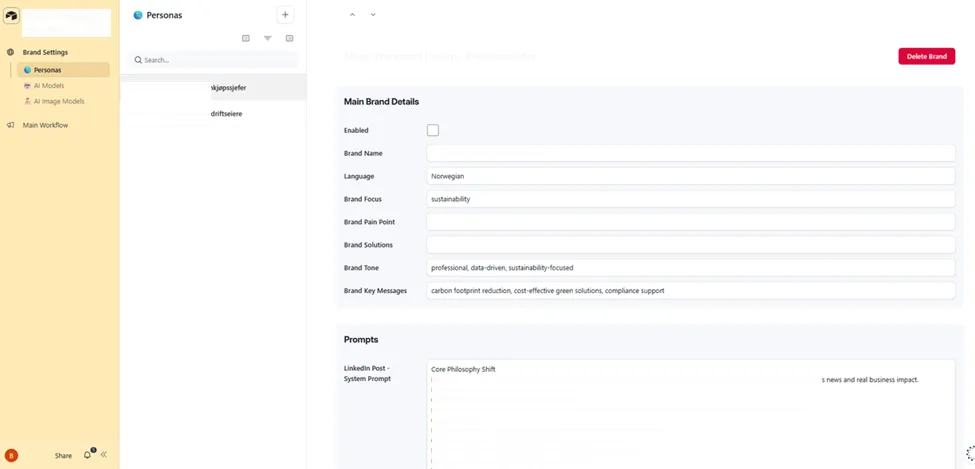Click the Personas heading globe icon
This screenshot has height=469, width=975.
138,15
